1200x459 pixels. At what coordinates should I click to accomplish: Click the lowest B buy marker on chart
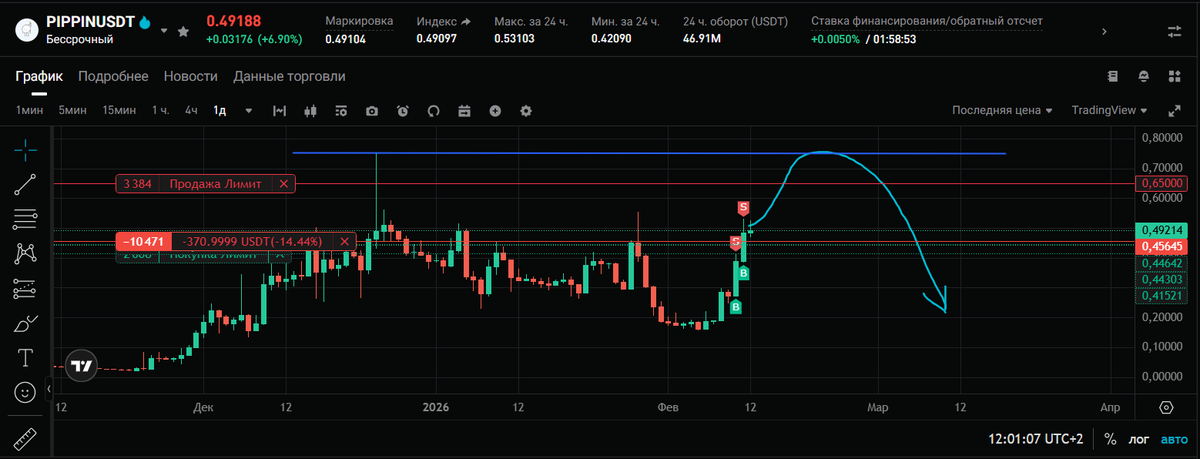tap(736, 308)
